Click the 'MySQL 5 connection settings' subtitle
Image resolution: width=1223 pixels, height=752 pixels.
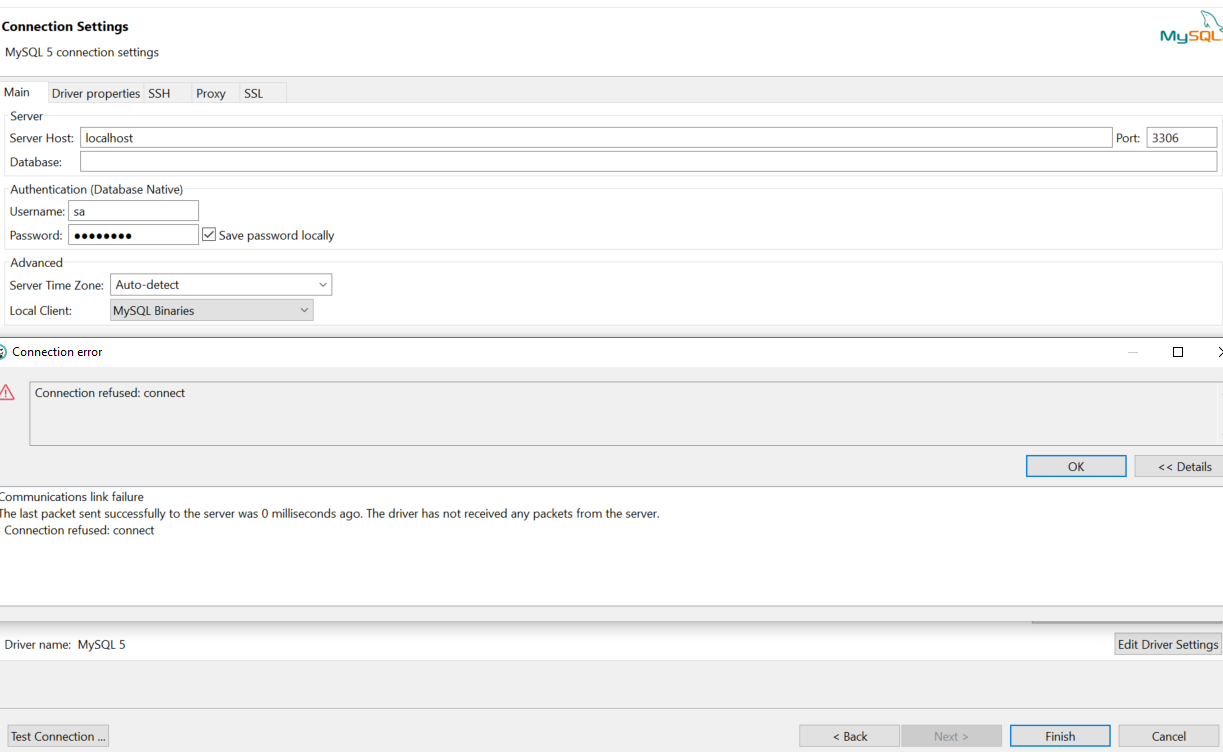click(82, 52)
